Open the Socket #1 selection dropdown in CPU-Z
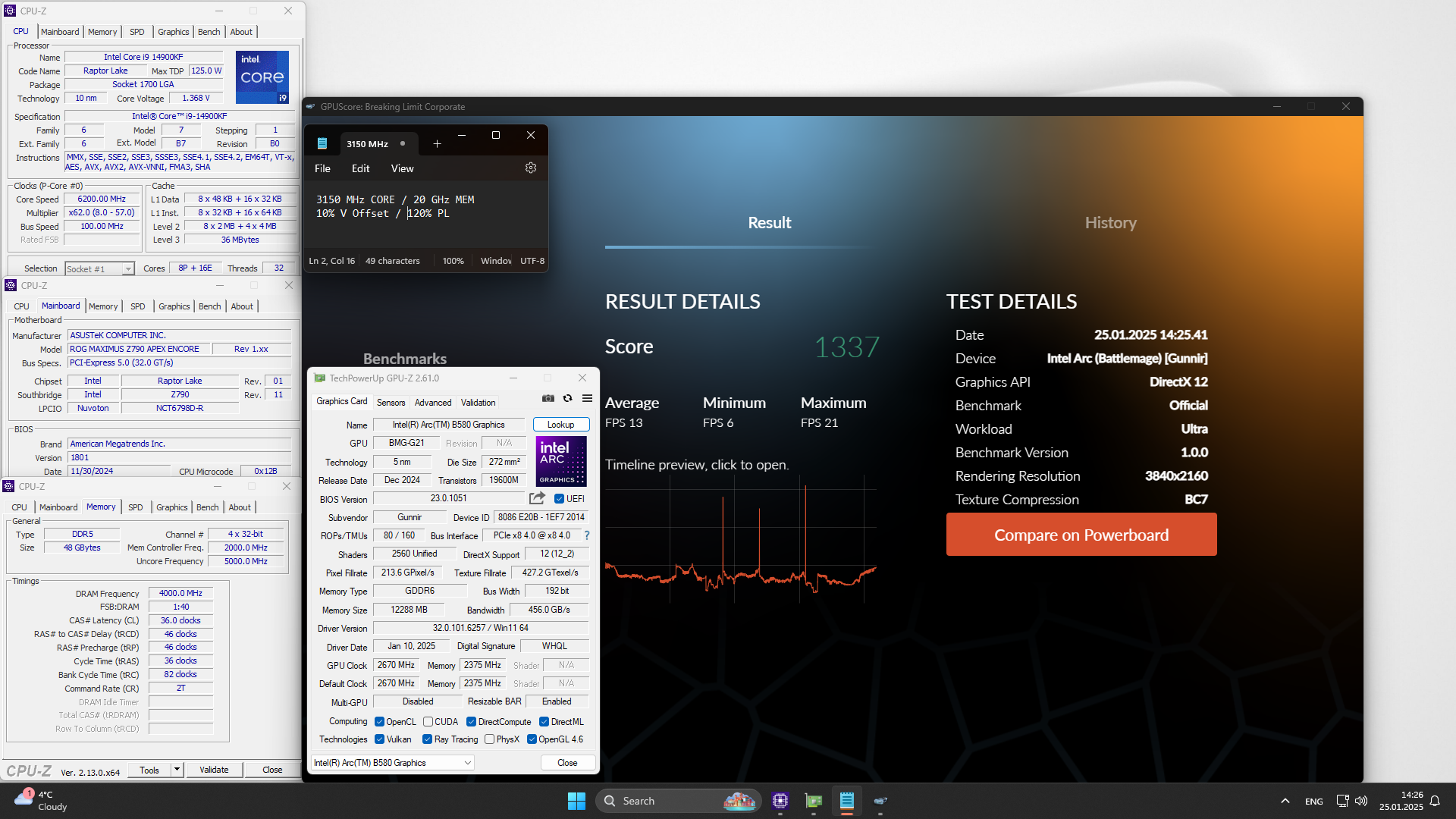The height and width of the screenshot is (819, 1456). [x=128, y=268]
